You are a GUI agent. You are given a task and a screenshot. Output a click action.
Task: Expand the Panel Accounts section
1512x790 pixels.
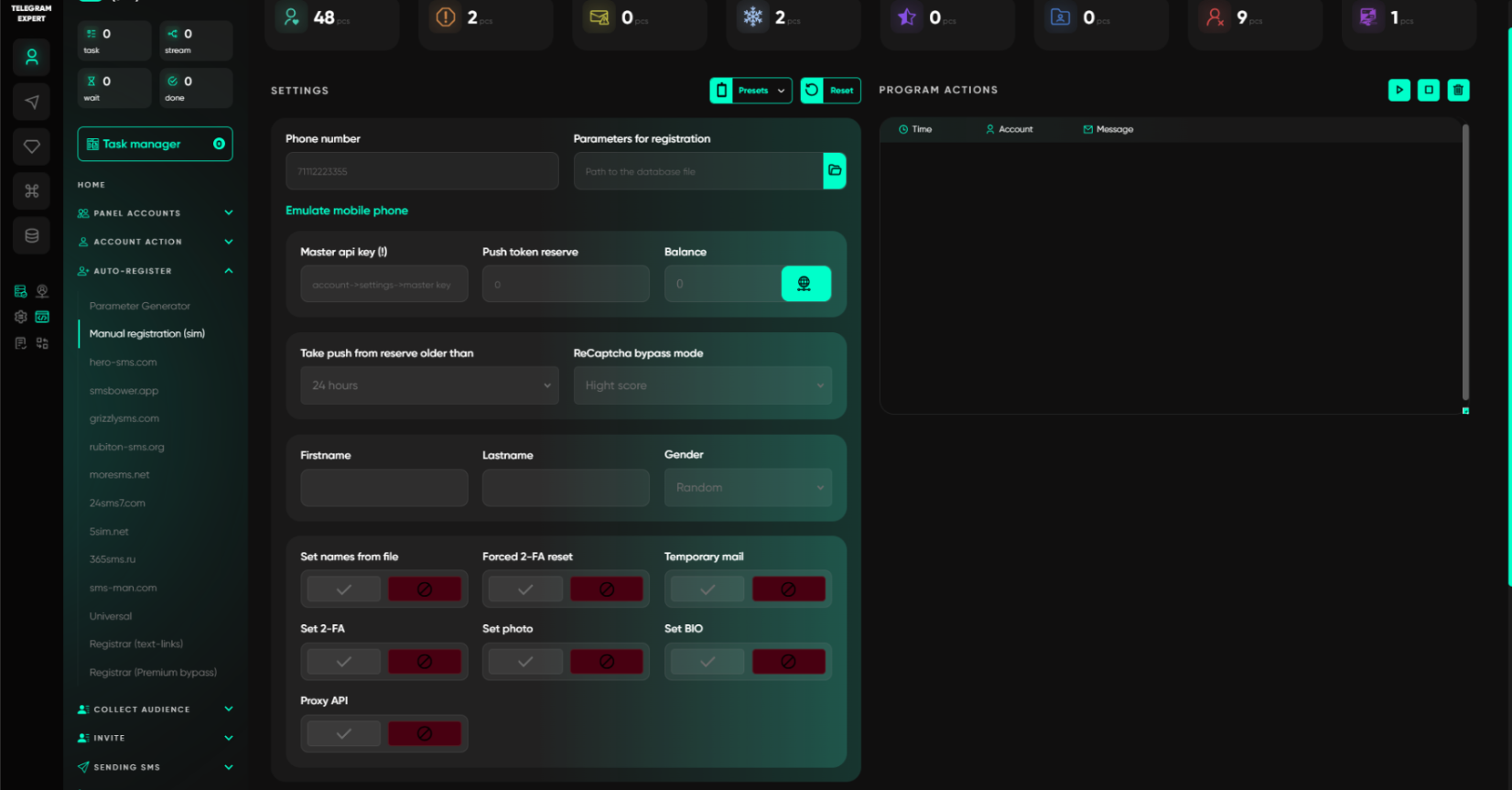click(156, 213)
